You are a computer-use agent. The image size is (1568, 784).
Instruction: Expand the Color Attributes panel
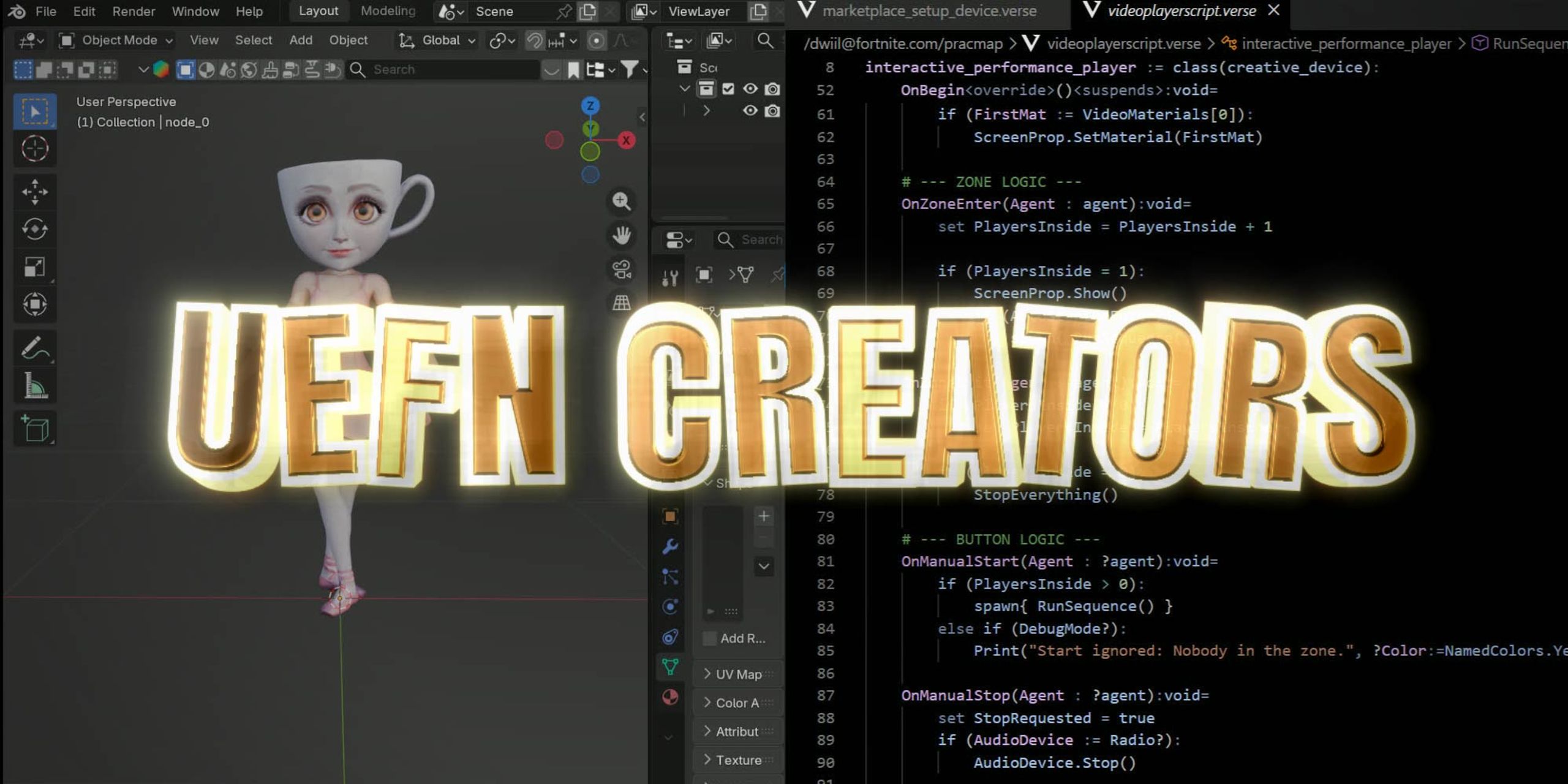(x=738, y=703)
